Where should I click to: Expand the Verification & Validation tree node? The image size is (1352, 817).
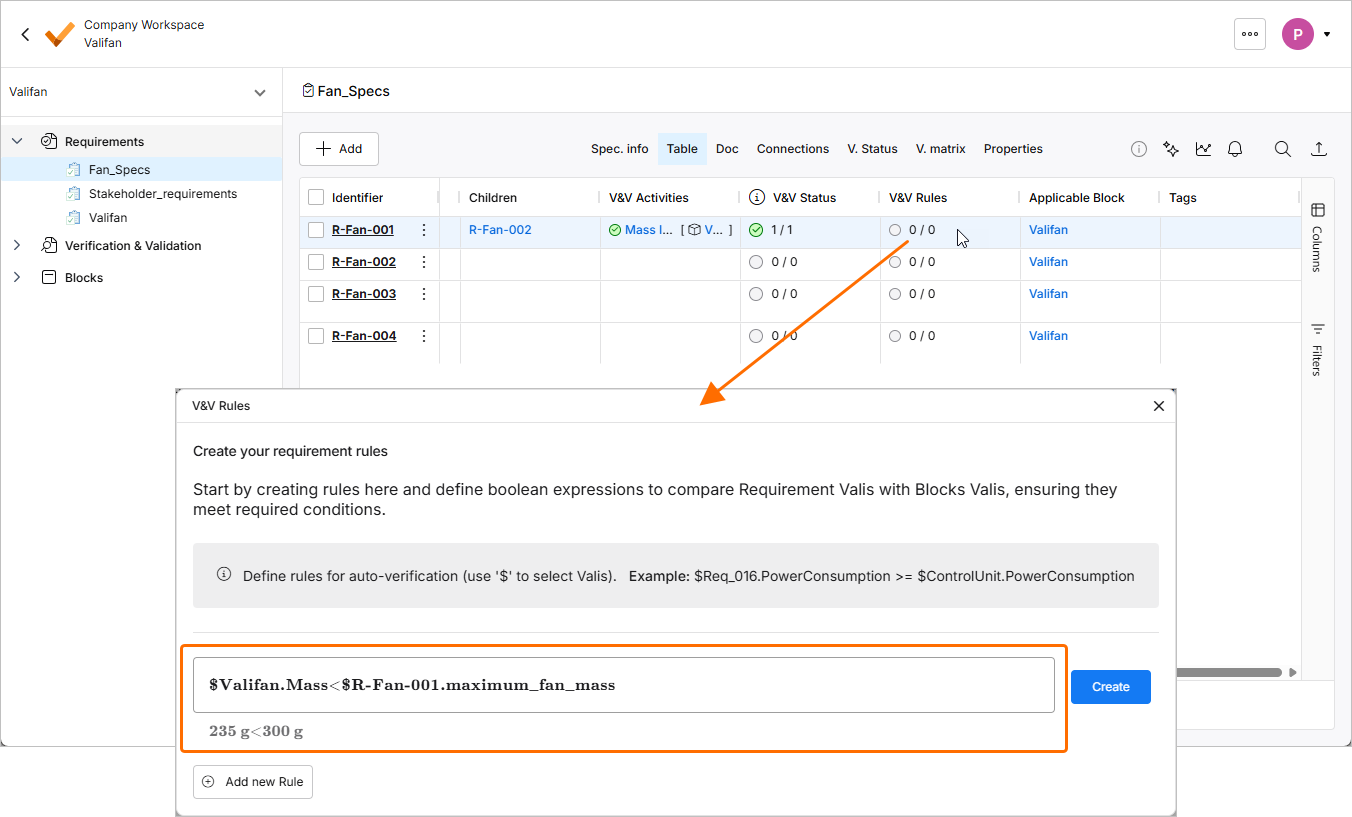point(17,246)
